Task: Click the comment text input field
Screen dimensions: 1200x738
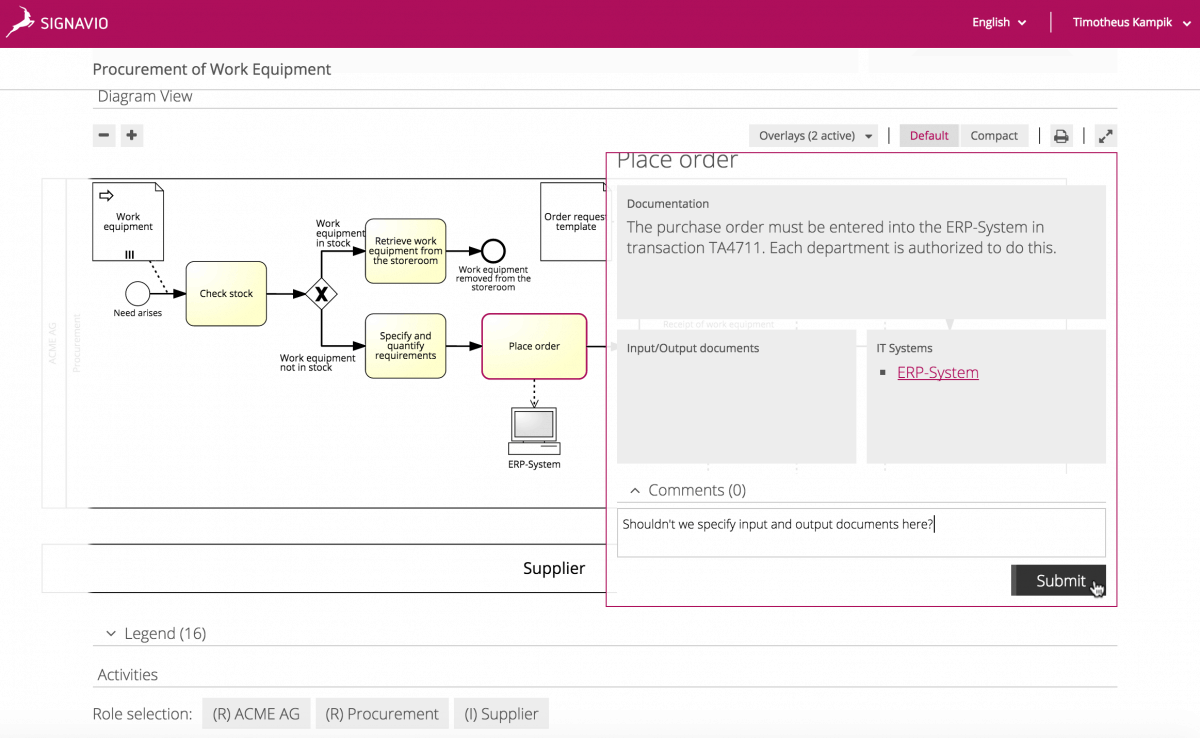Action: (x=860, y=531)
